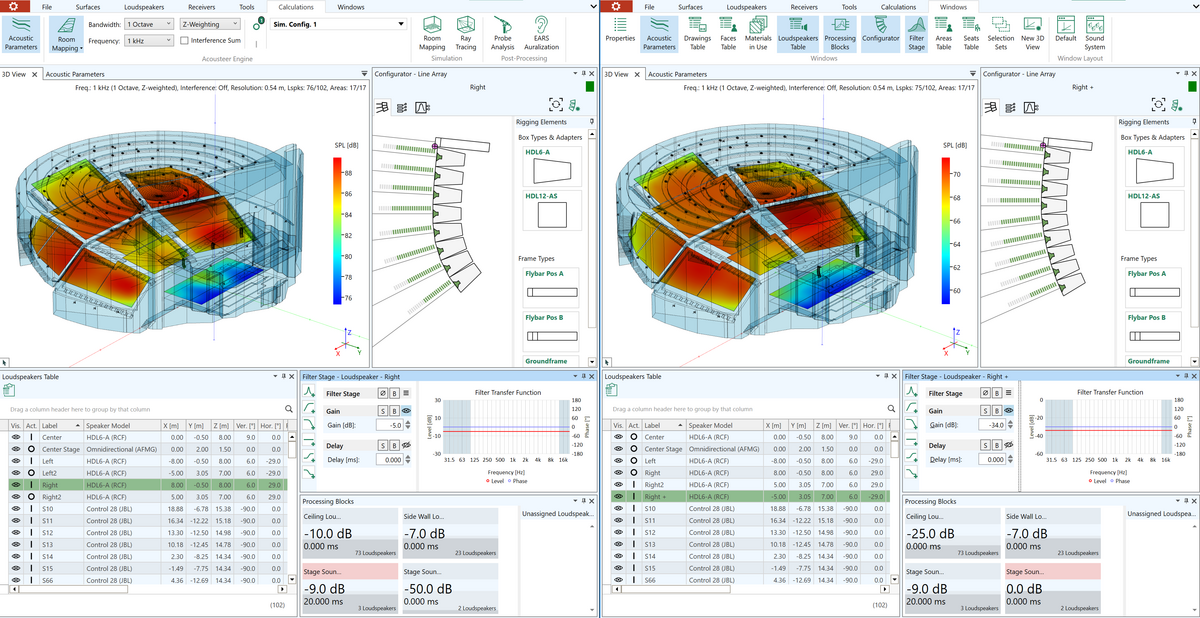Open Receivers ribbon tab in right window
The width and height of the screenshot is (1200, 618).
pos(803,7)
